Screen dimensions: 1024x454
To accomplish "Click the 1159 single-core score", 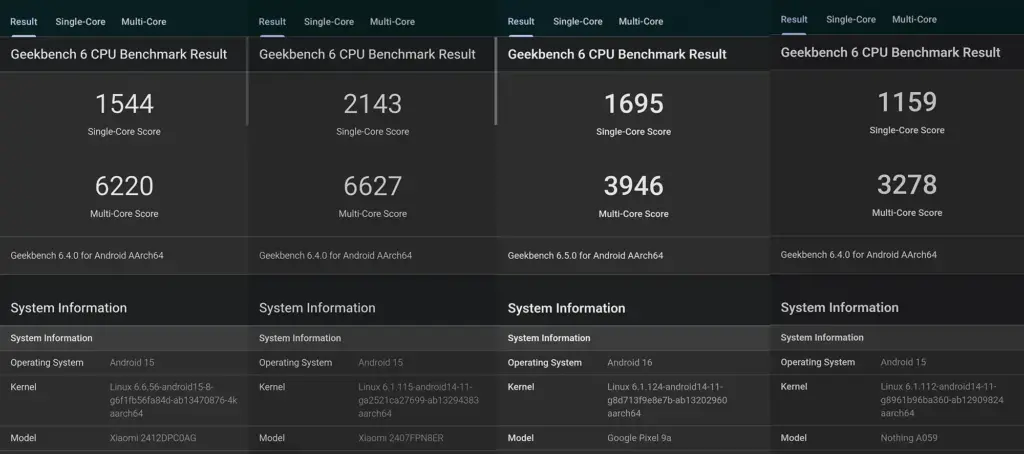I will coord(907,102).
